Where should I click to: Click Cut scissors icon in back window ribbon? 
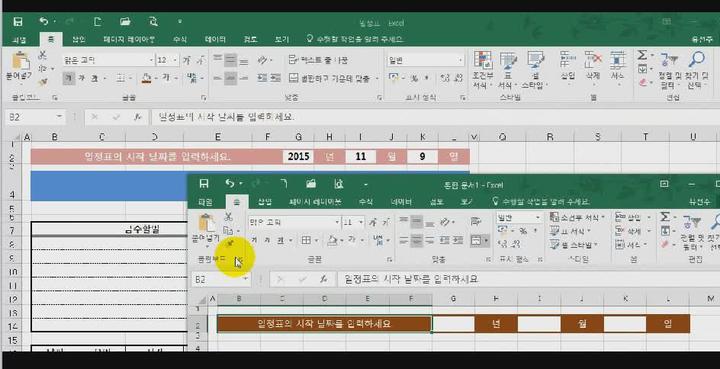pyautogui.click(x=43, y=55)
